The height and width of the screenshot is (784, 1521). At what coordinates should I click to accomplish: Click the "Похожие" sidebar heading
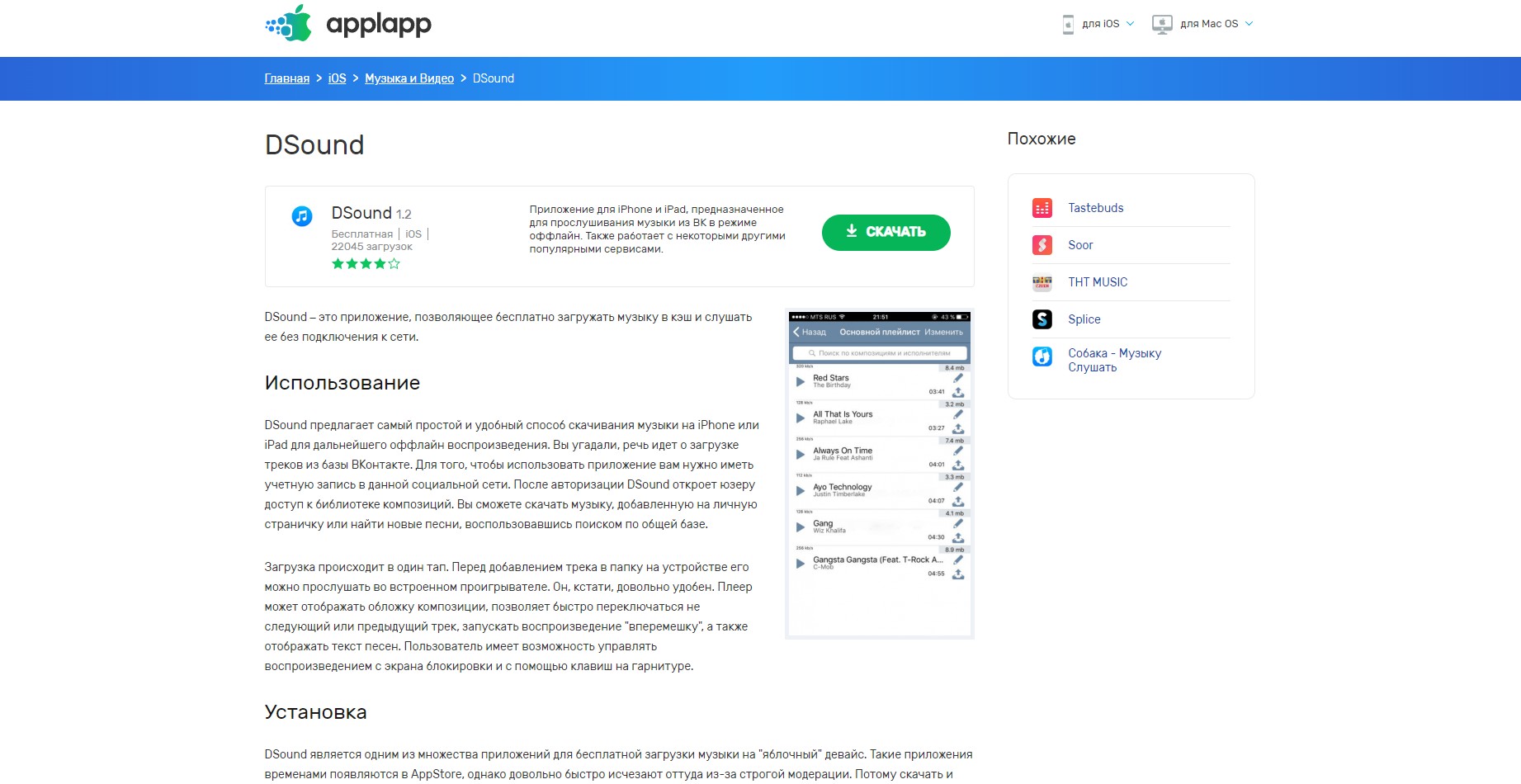[1042, 139]
